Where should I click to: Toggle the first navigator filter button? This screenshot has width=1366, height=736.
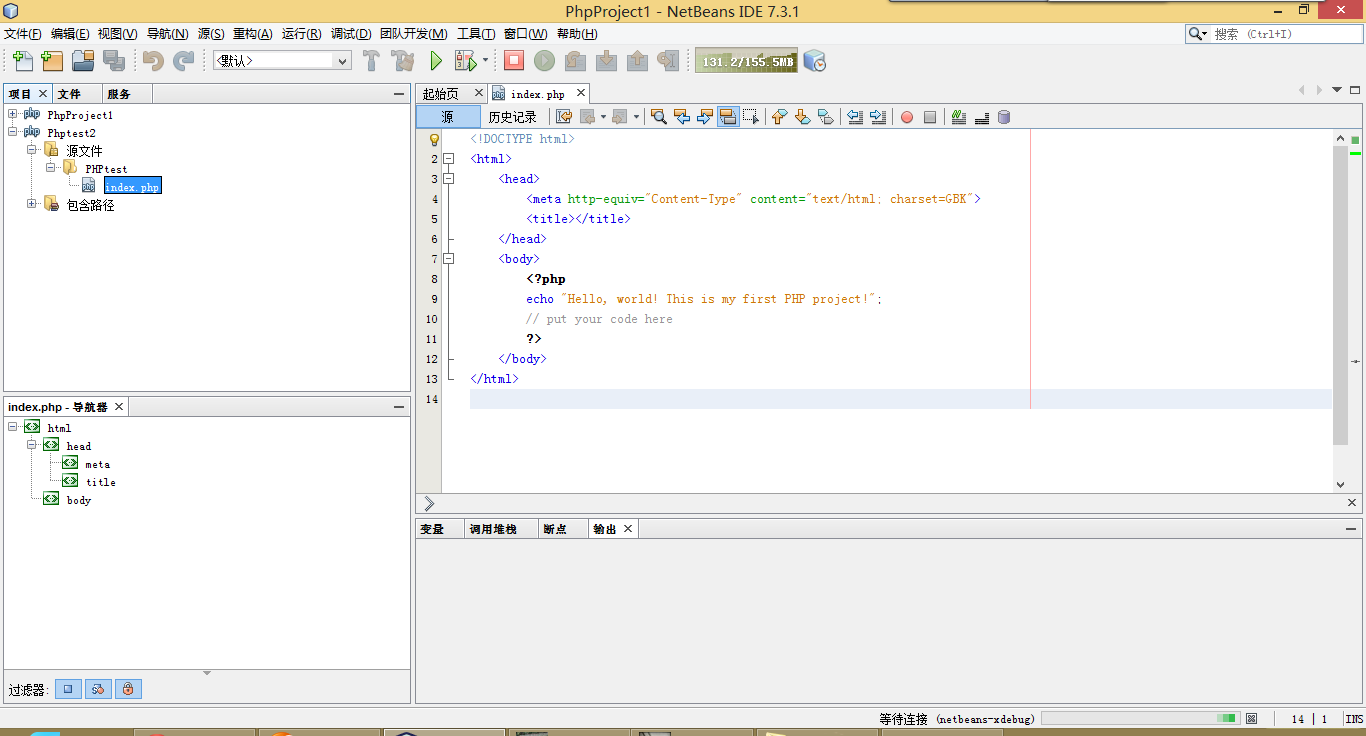click(68, 689)
